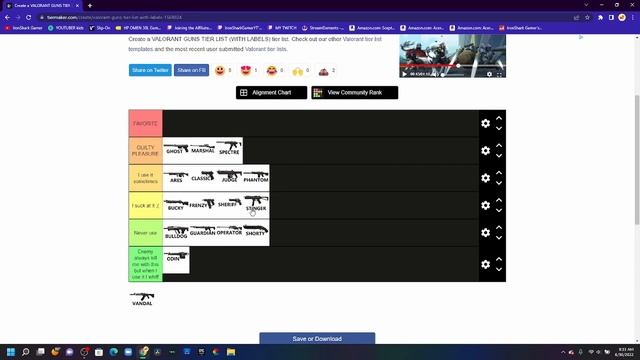Viewport: 640px width, 360px height.
Task: Open File Explorer from the taskbar
Action: (231, 352)
